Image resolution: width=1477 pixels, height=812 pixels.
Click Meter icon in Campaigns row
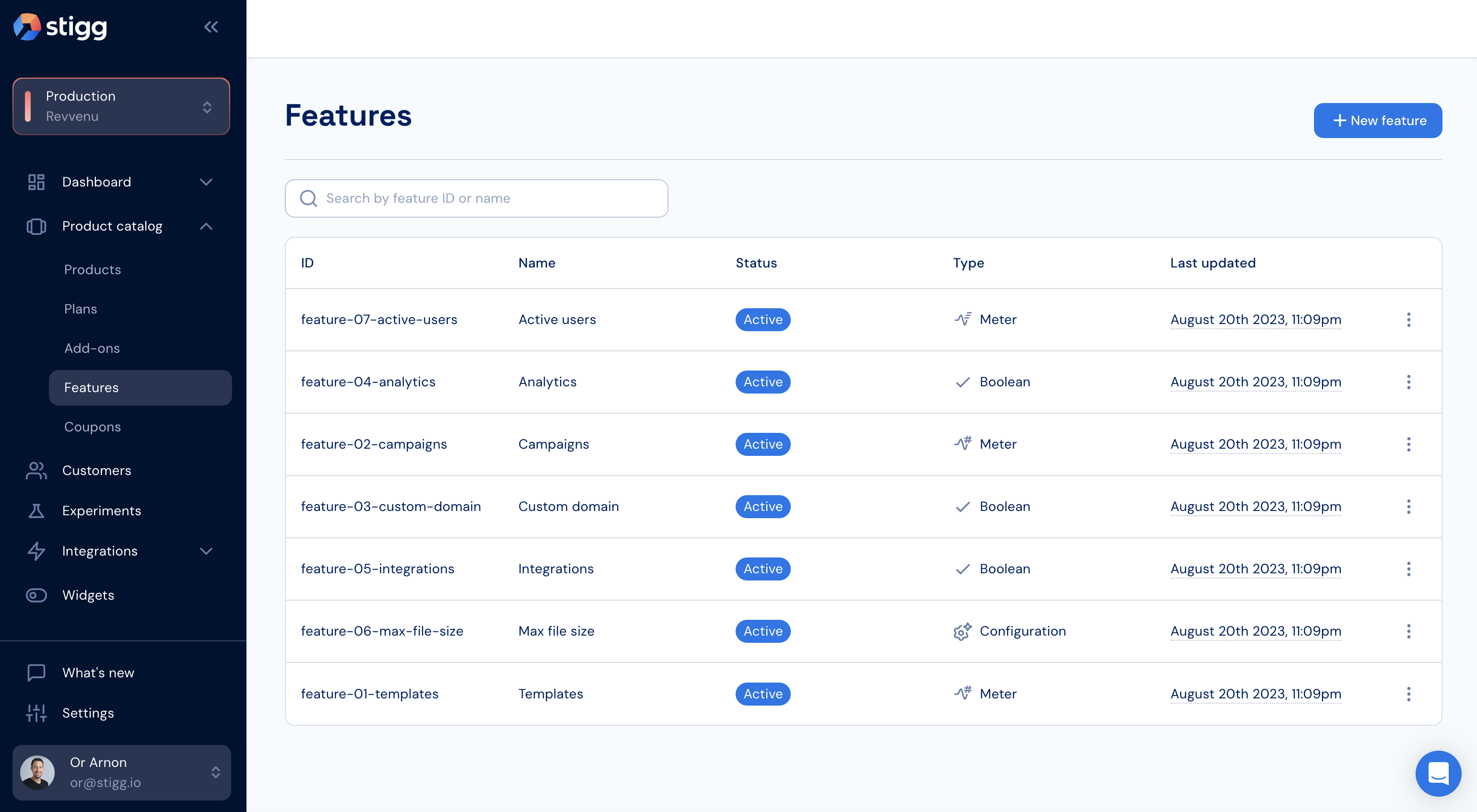point(963,443)
